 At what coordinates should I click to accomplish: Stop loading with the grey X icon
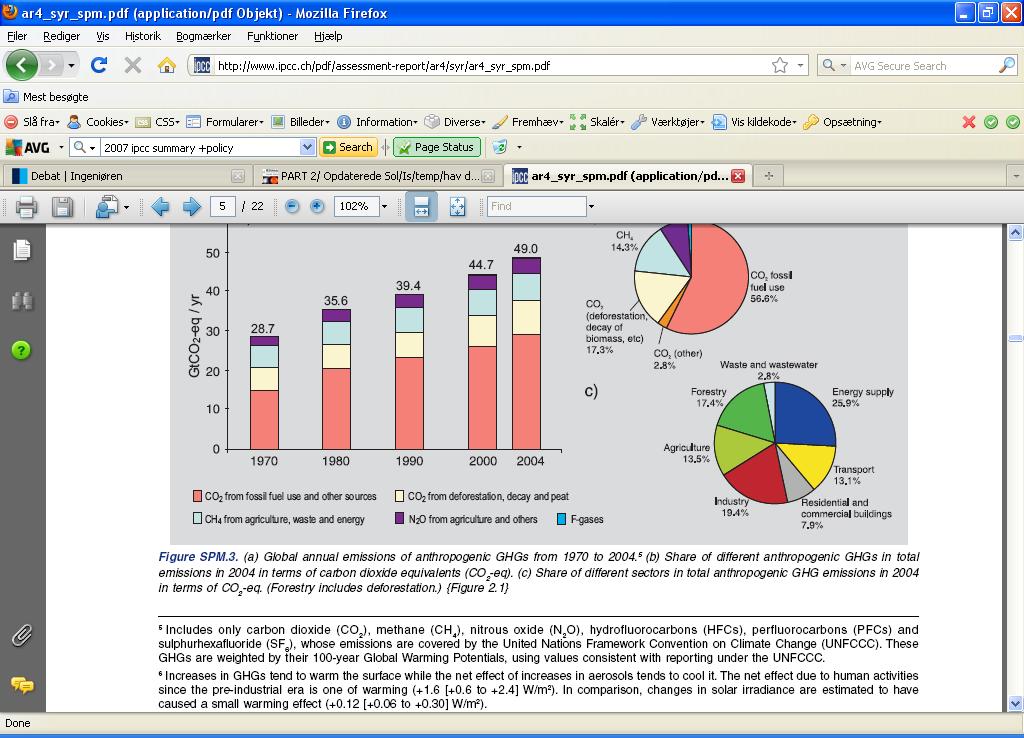coord(133,65)
